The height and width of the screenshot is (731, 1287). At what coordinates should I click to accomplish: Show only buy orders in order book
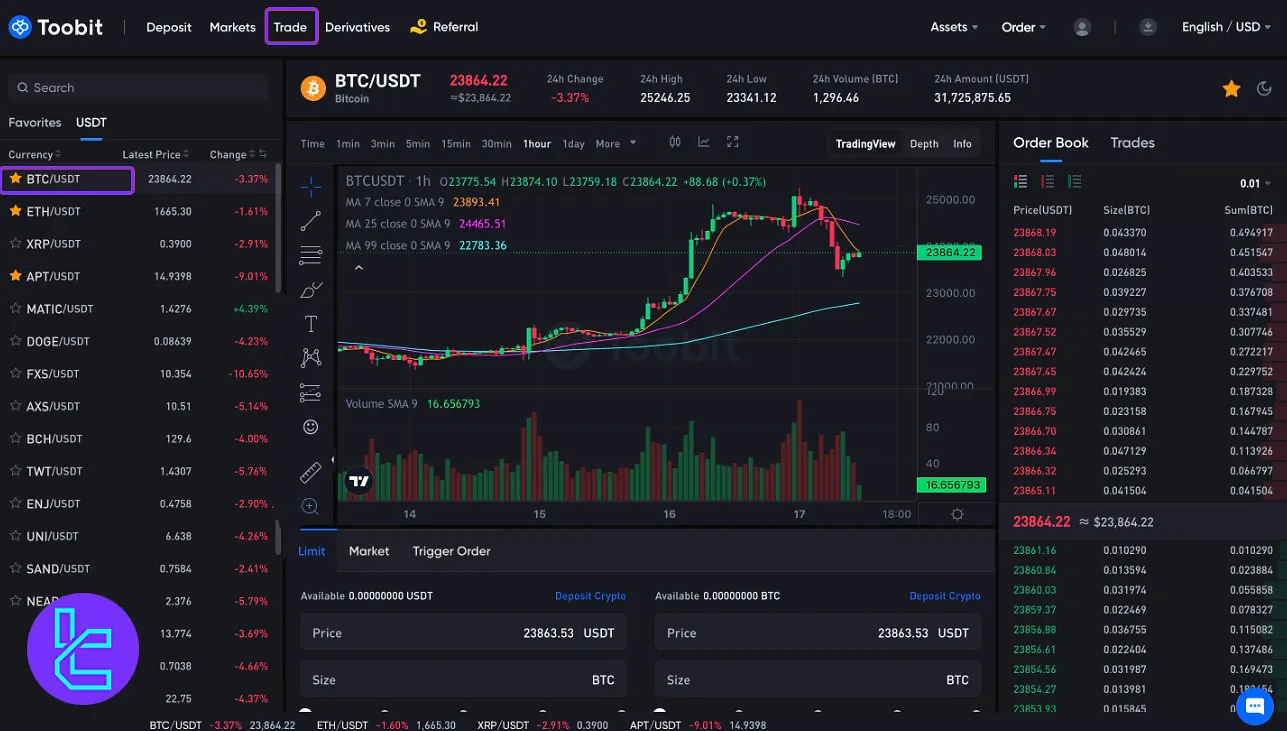pos(1075,182)
